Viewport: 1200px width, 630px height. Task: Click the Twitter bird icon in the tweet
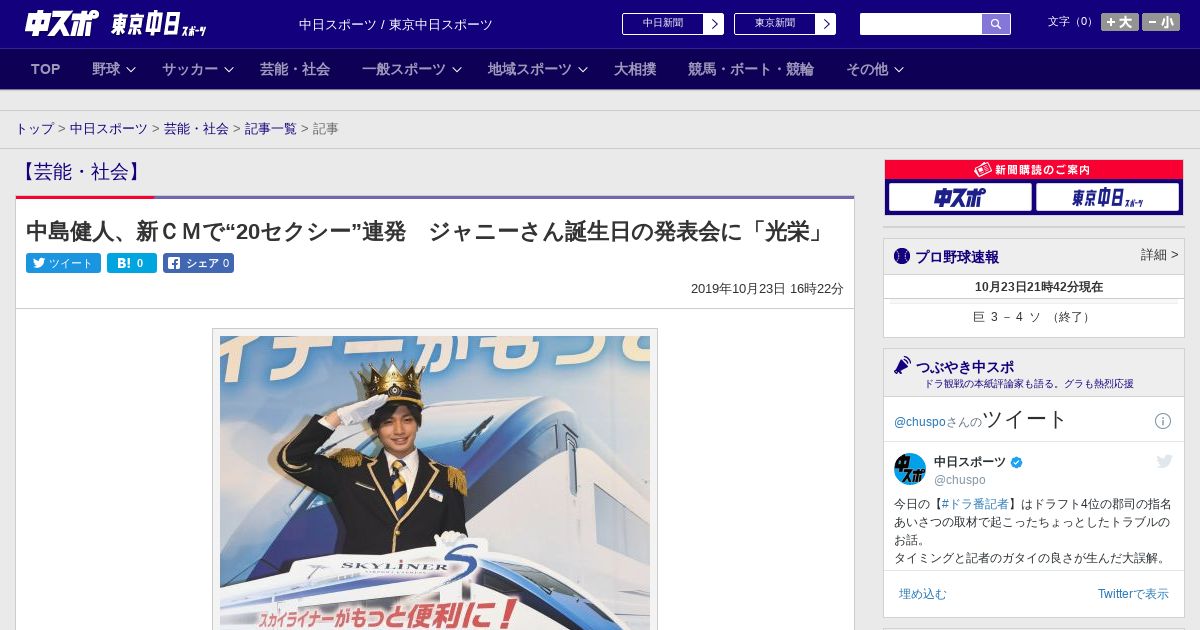pos(1164,461)
